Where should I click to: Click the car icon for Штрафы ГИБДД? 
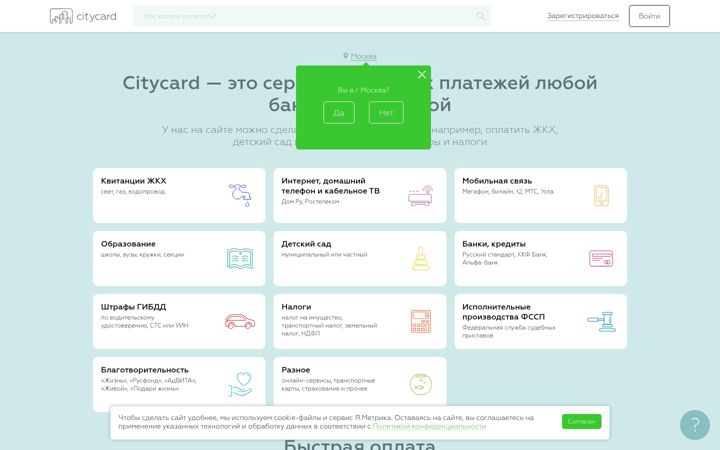[x=240, y=321]
